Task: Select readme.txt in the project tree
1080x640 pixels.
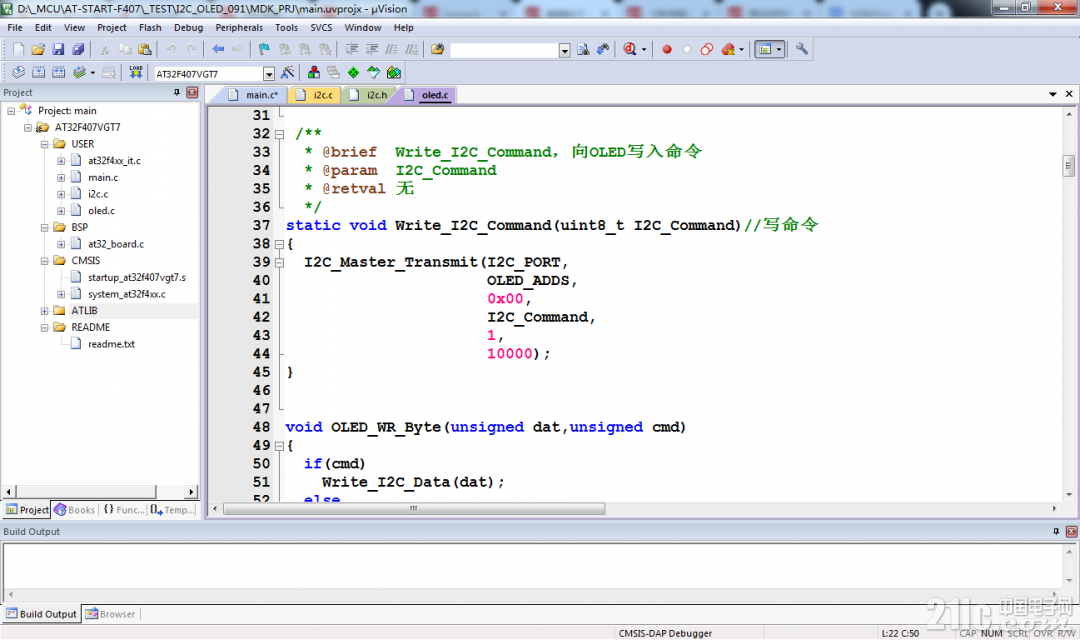Action: [111, 344]
